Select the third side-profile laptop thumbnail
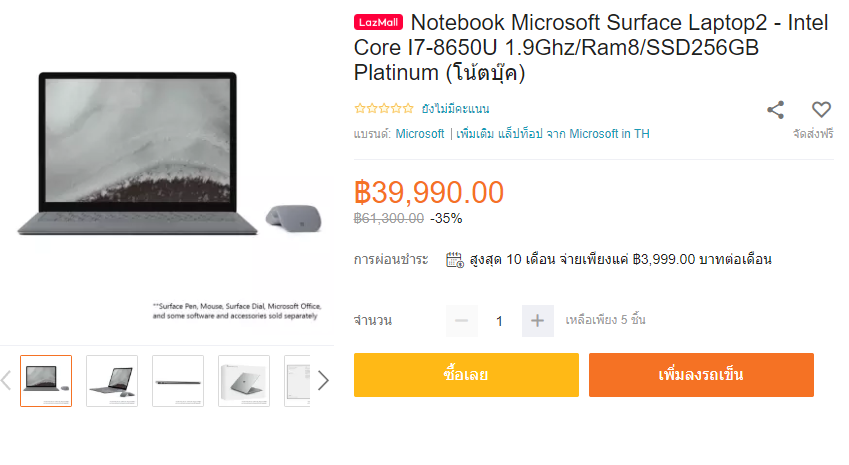The width and height of the screenshot is (849, 465). coord(178,381)
